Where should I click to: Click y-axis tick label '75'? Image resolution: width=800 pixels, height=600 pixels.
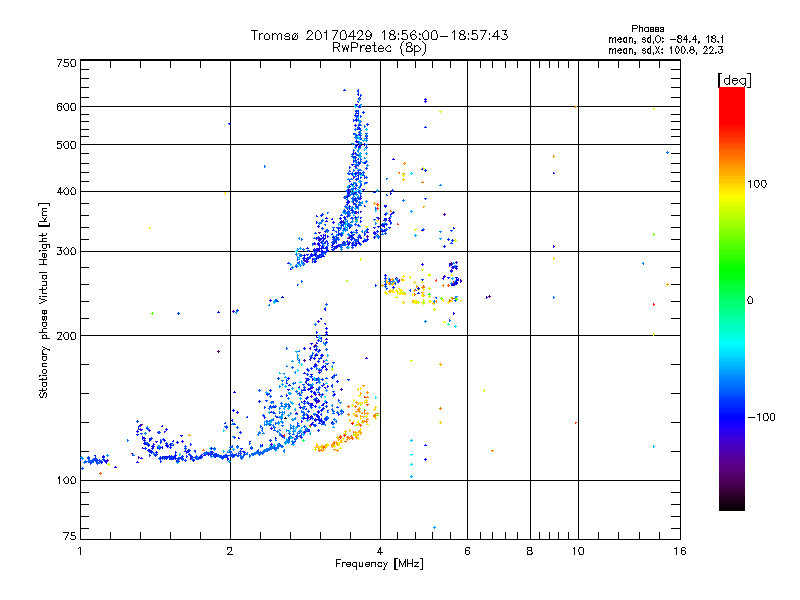[70, 536]
